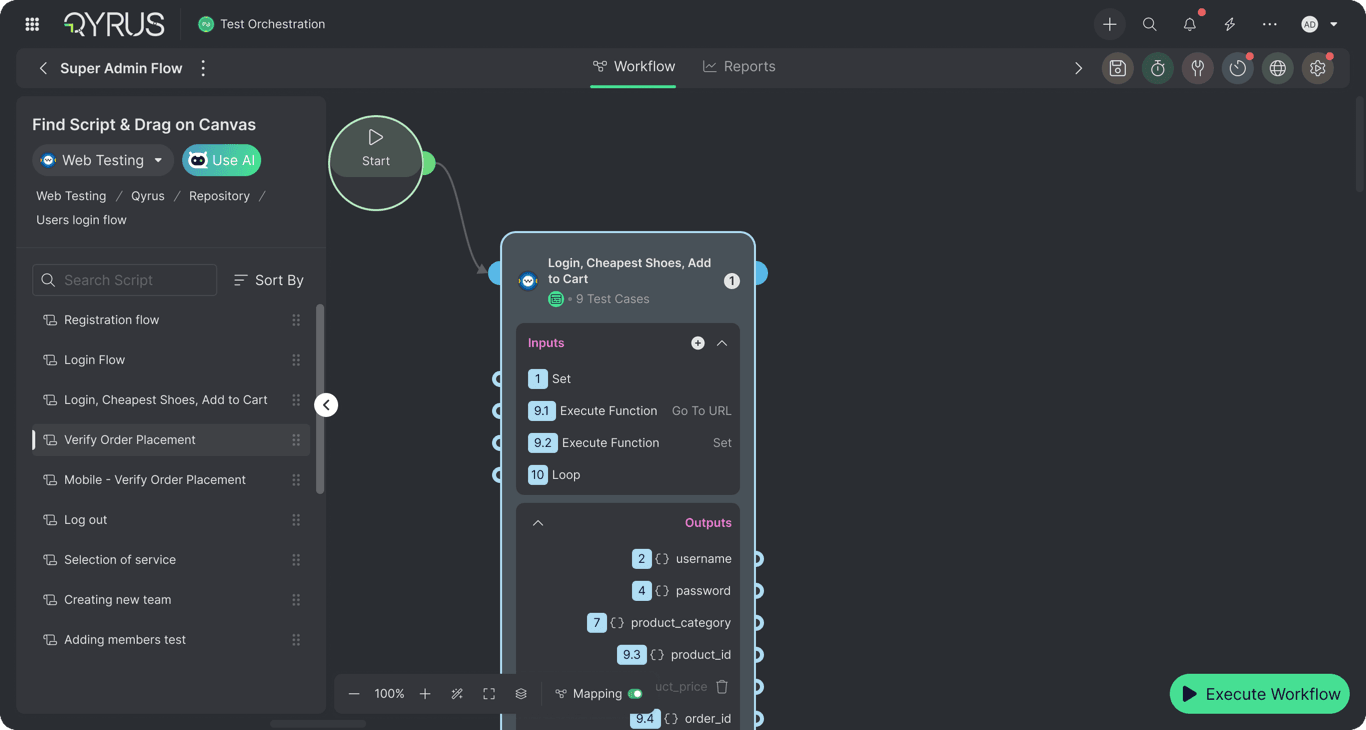This screenshot has width=1366, height=730.
Task: Click the product_id output
Action: click(x=675, y=655)
